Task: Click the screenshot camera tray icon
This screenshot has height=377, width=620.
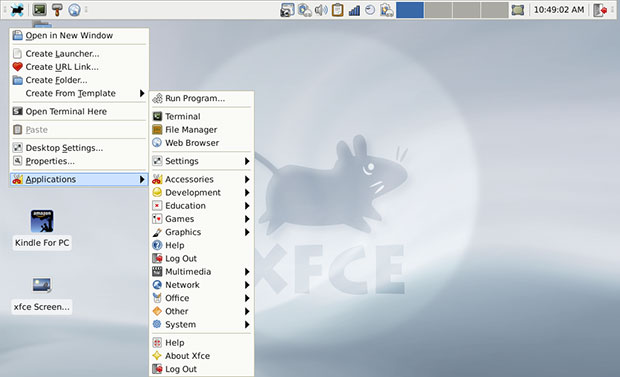Action: click(x=287, y=10)
